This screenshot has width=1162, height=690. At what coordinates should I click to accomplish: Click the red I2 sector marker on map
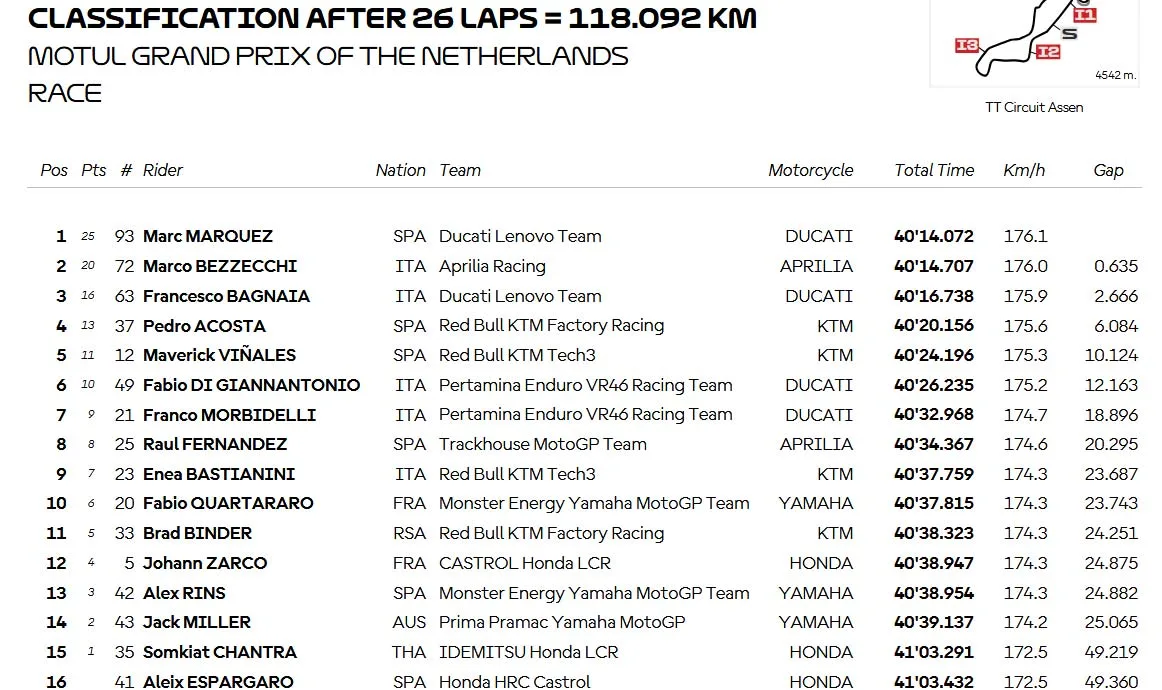1047,51
